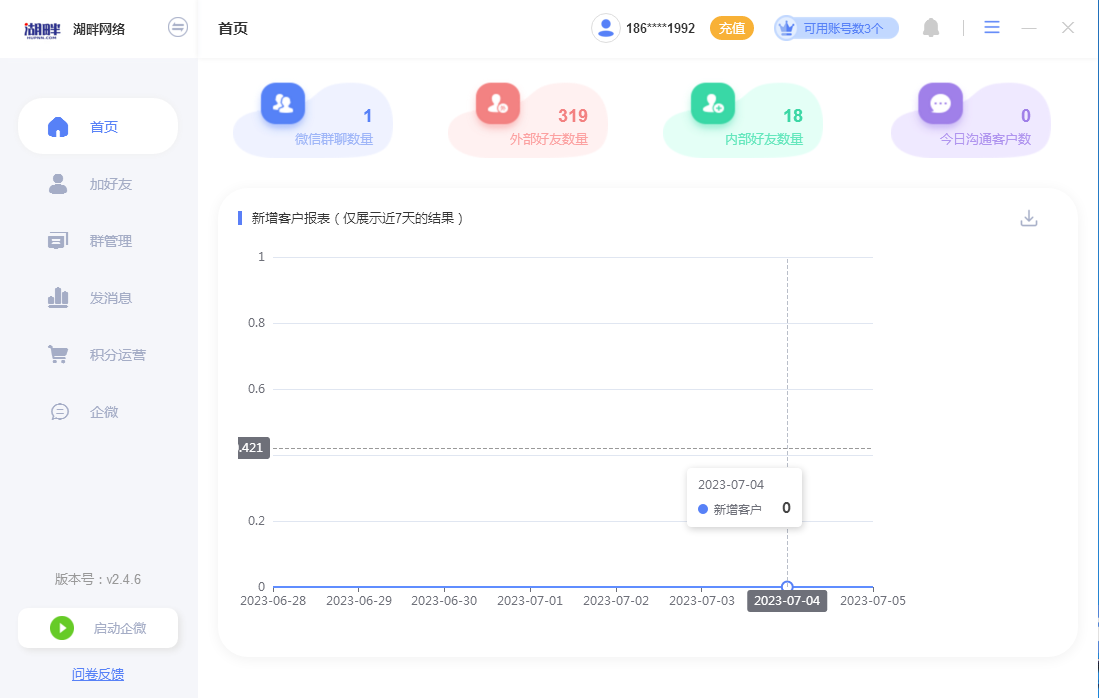This screenshot has height=698, width=1099.
Task: Expand the hamburger menu in the title bar
Action: point(992,28)
